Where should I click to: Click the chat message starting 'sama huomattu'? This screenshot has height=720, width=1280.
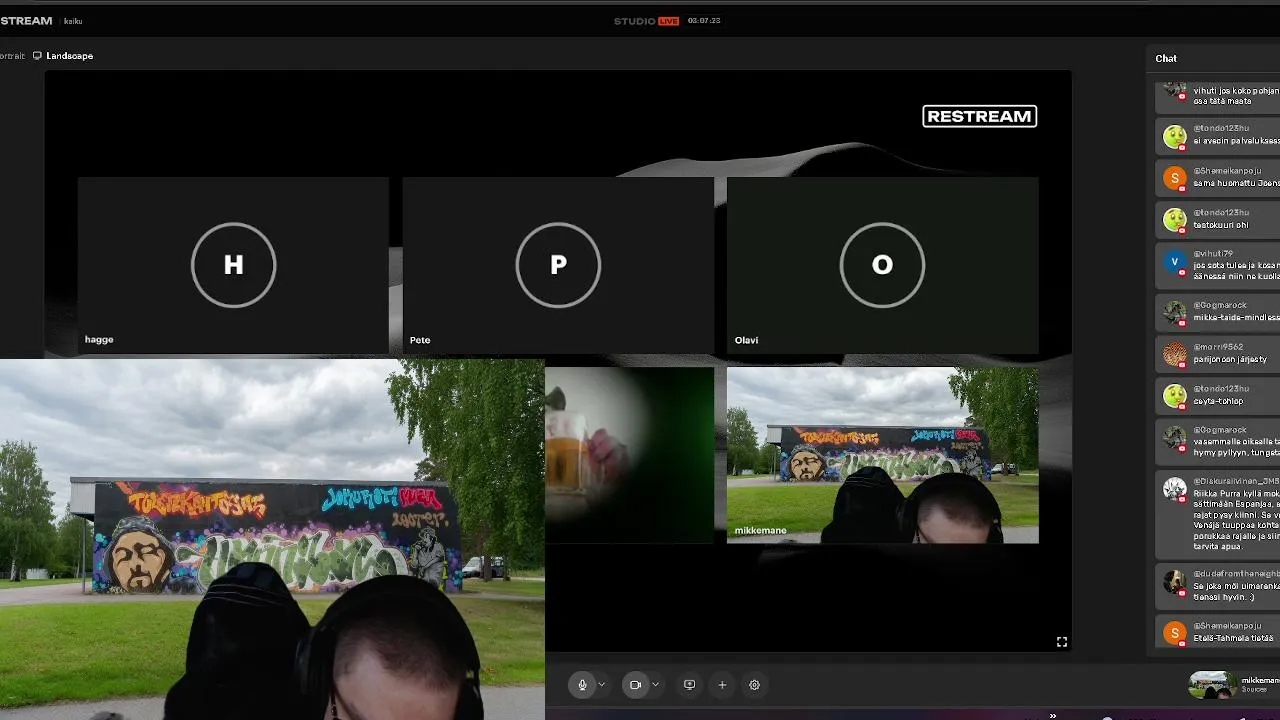click(x=1236, y=183)
